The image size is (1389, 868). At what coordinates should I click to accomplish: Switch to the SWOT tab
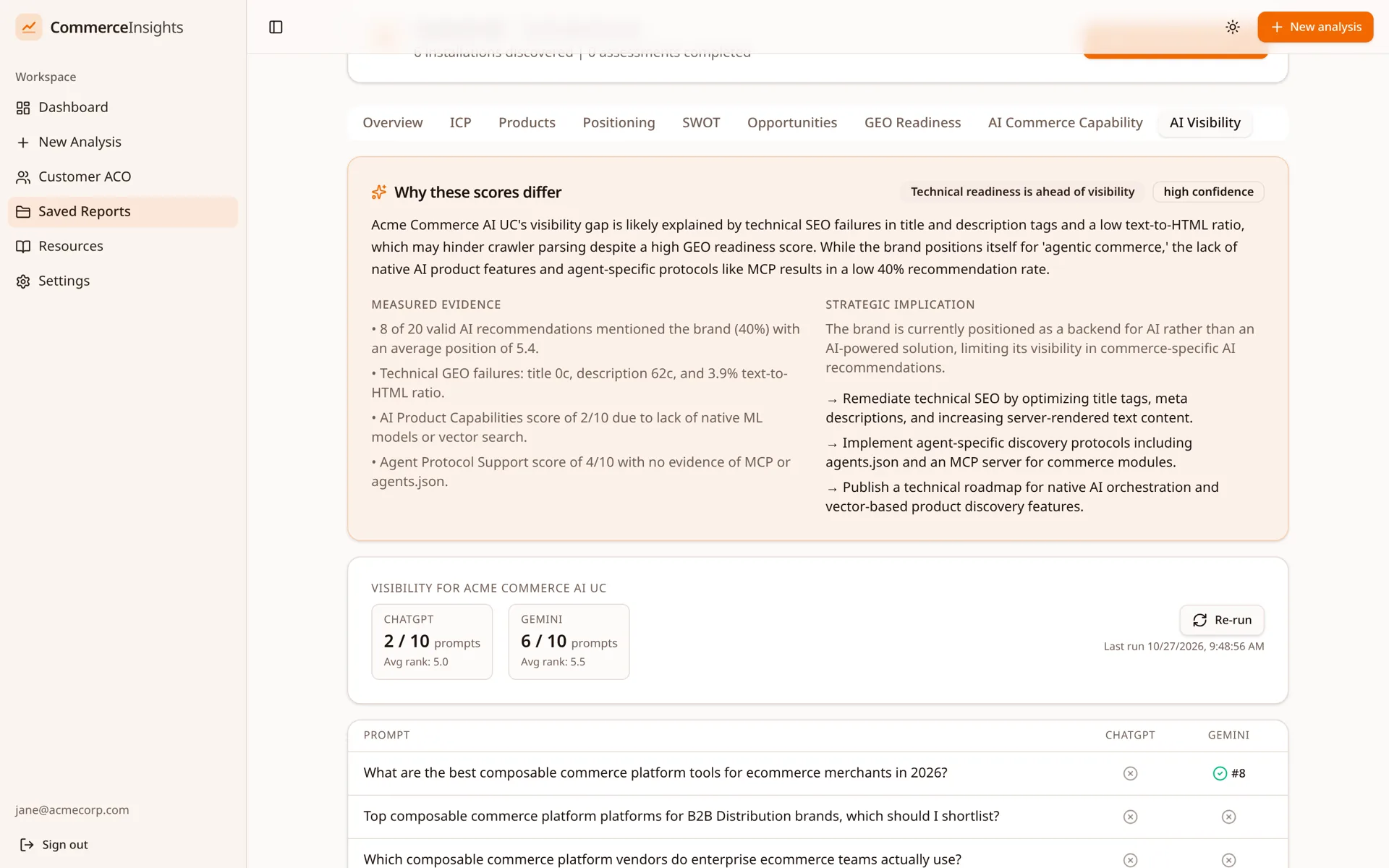(701, 122)
